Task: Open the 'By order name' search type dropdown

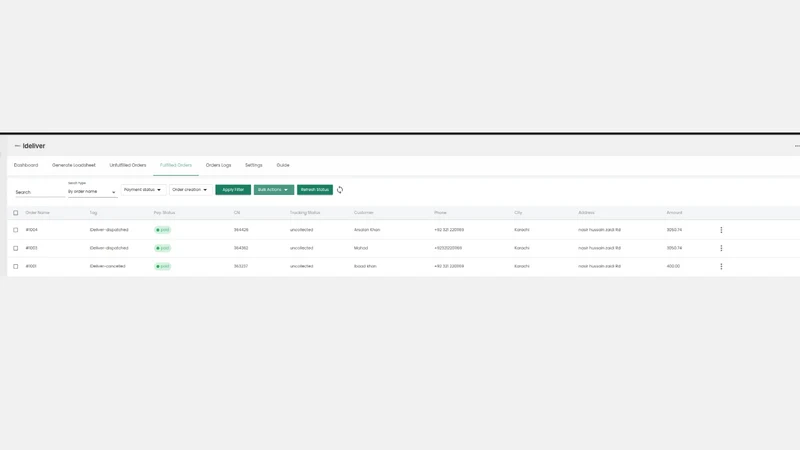Action: tap(92, 191)
